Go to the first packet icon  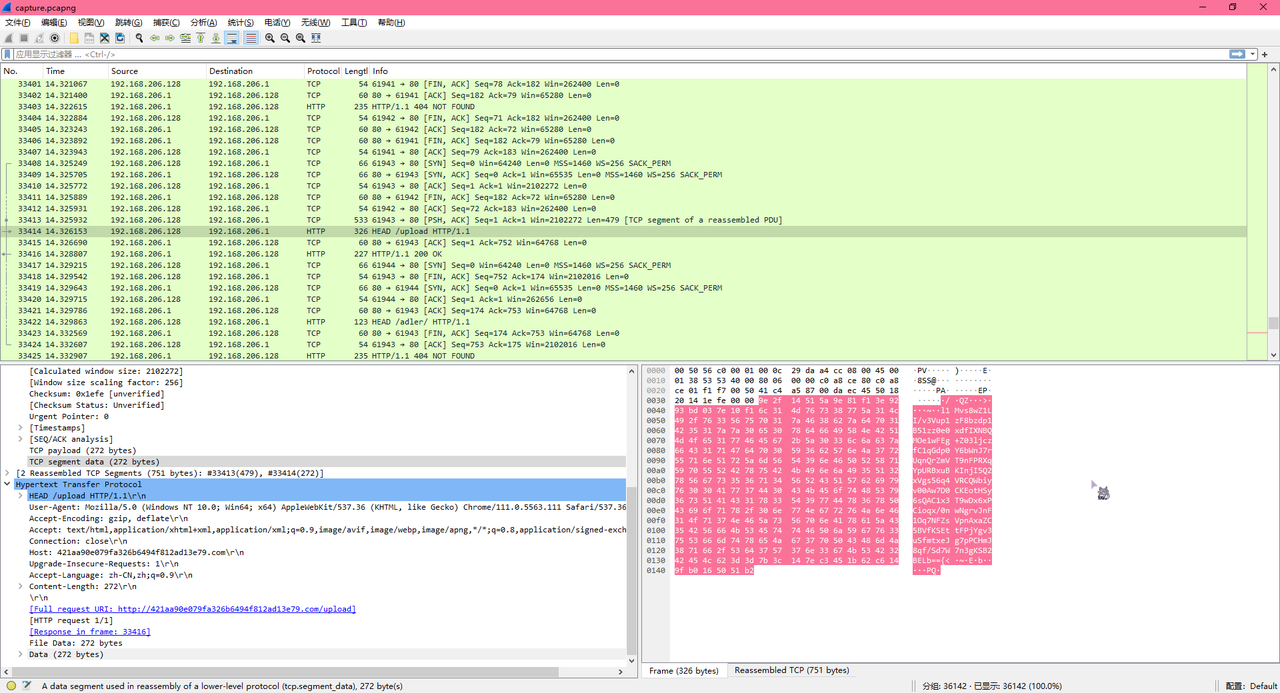[x=200, y=38]
